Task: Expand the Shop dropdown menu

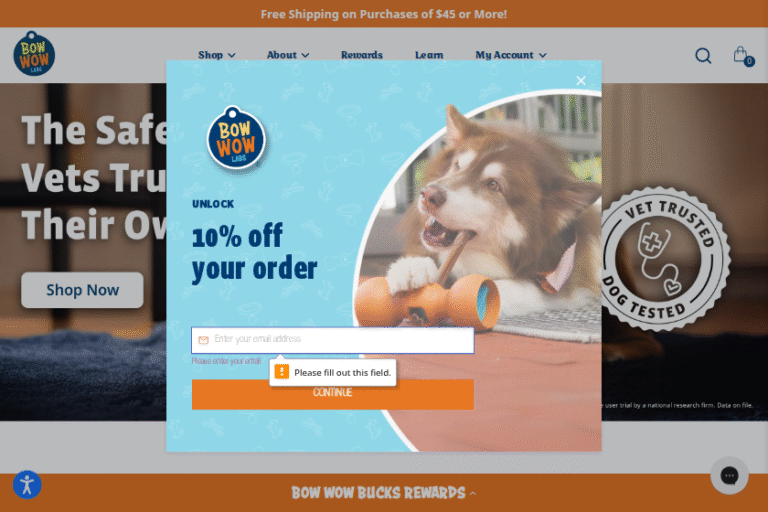Action: pyautogui.click(x=216, y=55)
